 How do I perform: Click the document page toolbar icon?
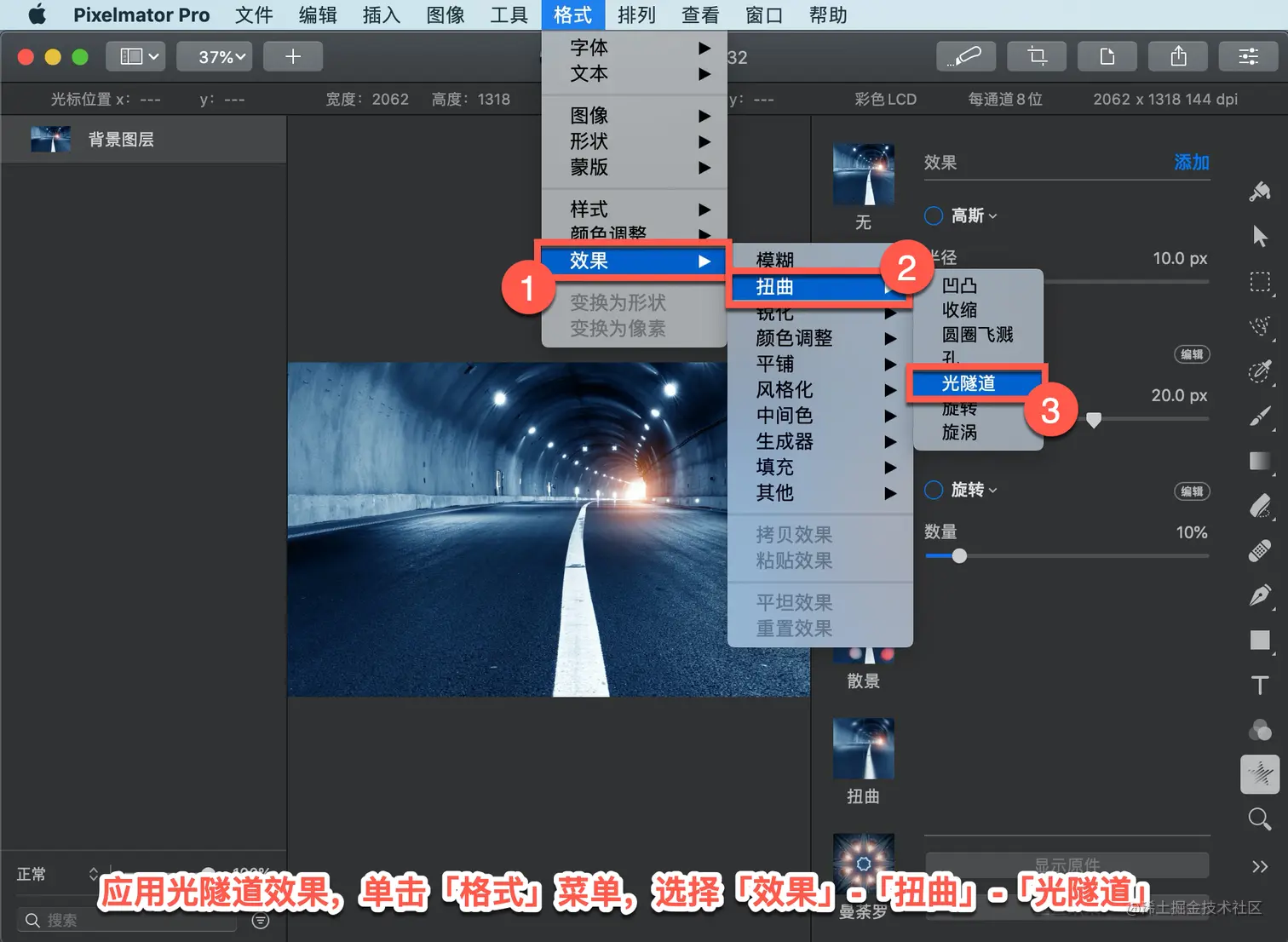coord(1107,56)
